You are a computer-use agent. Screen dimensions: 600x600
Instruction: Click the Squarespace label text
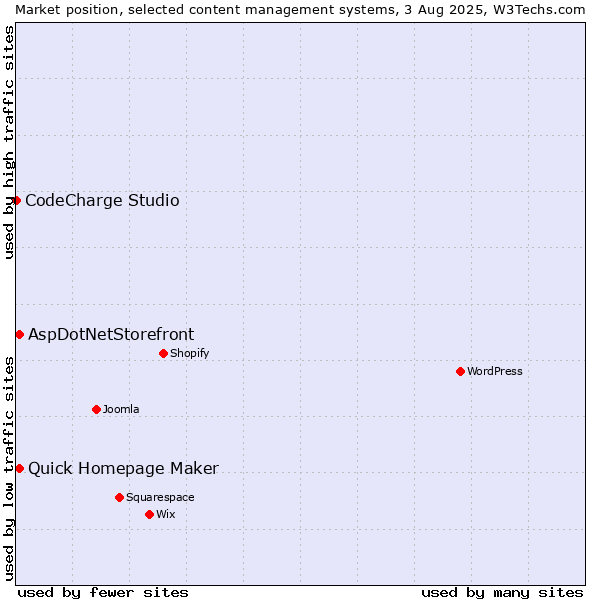point(160,497)
